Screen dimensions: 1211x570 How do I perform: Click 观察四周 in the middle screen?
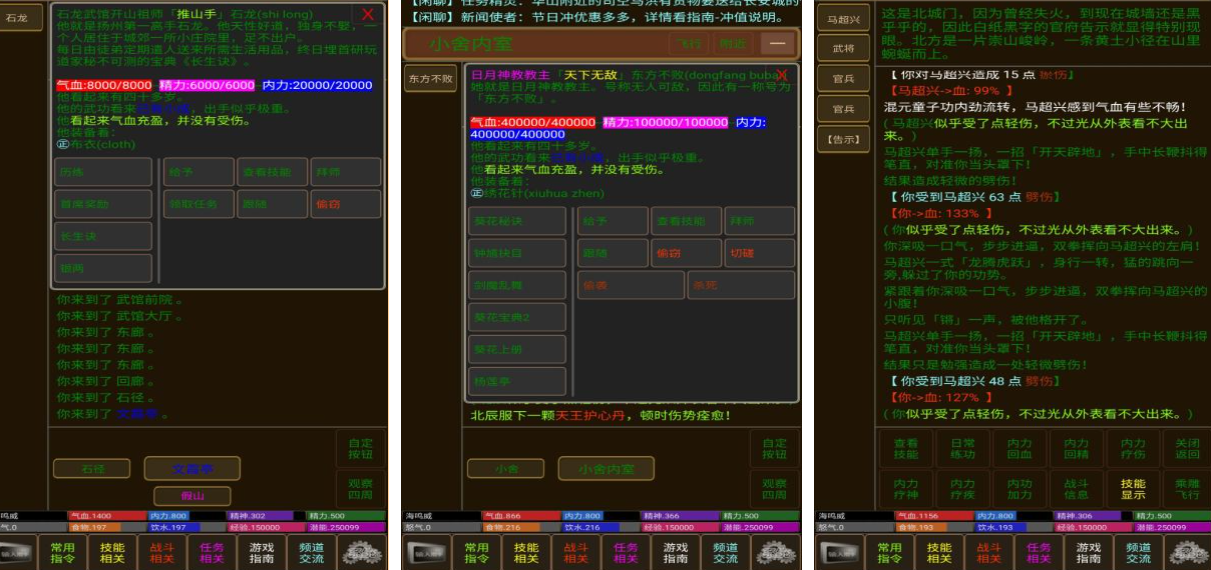pos(775,490)
